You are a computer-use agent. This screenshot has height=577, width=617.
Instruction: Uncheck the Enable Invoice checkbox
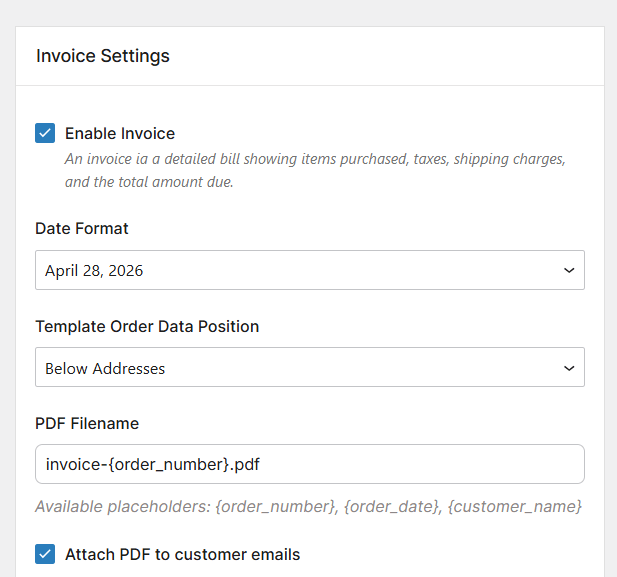[x=45, y=133]
